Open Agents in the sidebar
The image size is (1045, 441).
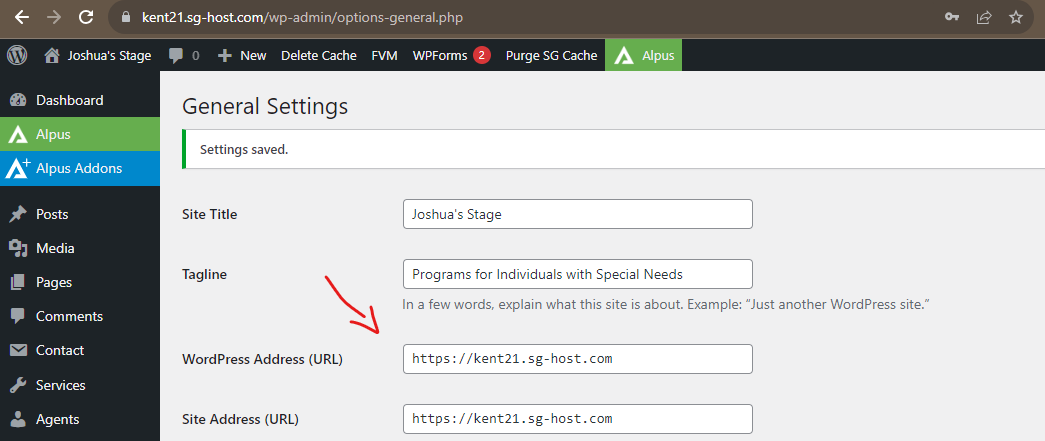point(57,419)
